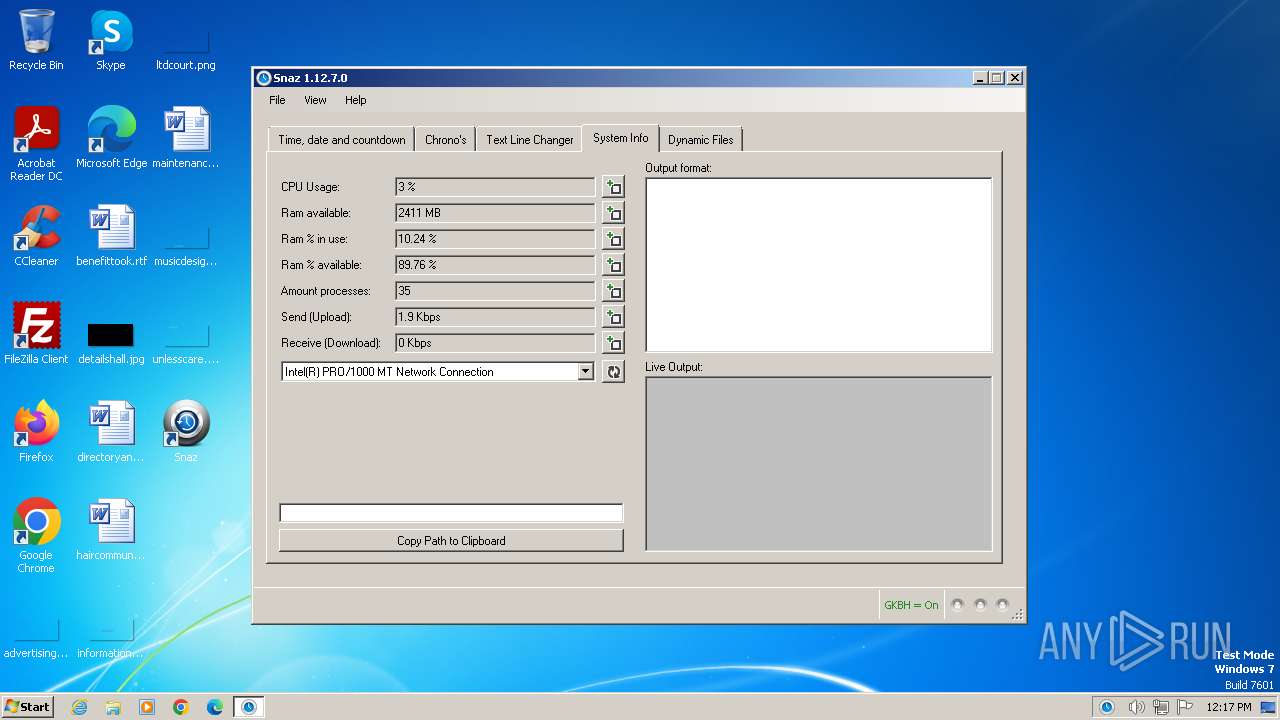Open the Recycle Bin desktop icon
1280x720 pixels.
(36, 40)
